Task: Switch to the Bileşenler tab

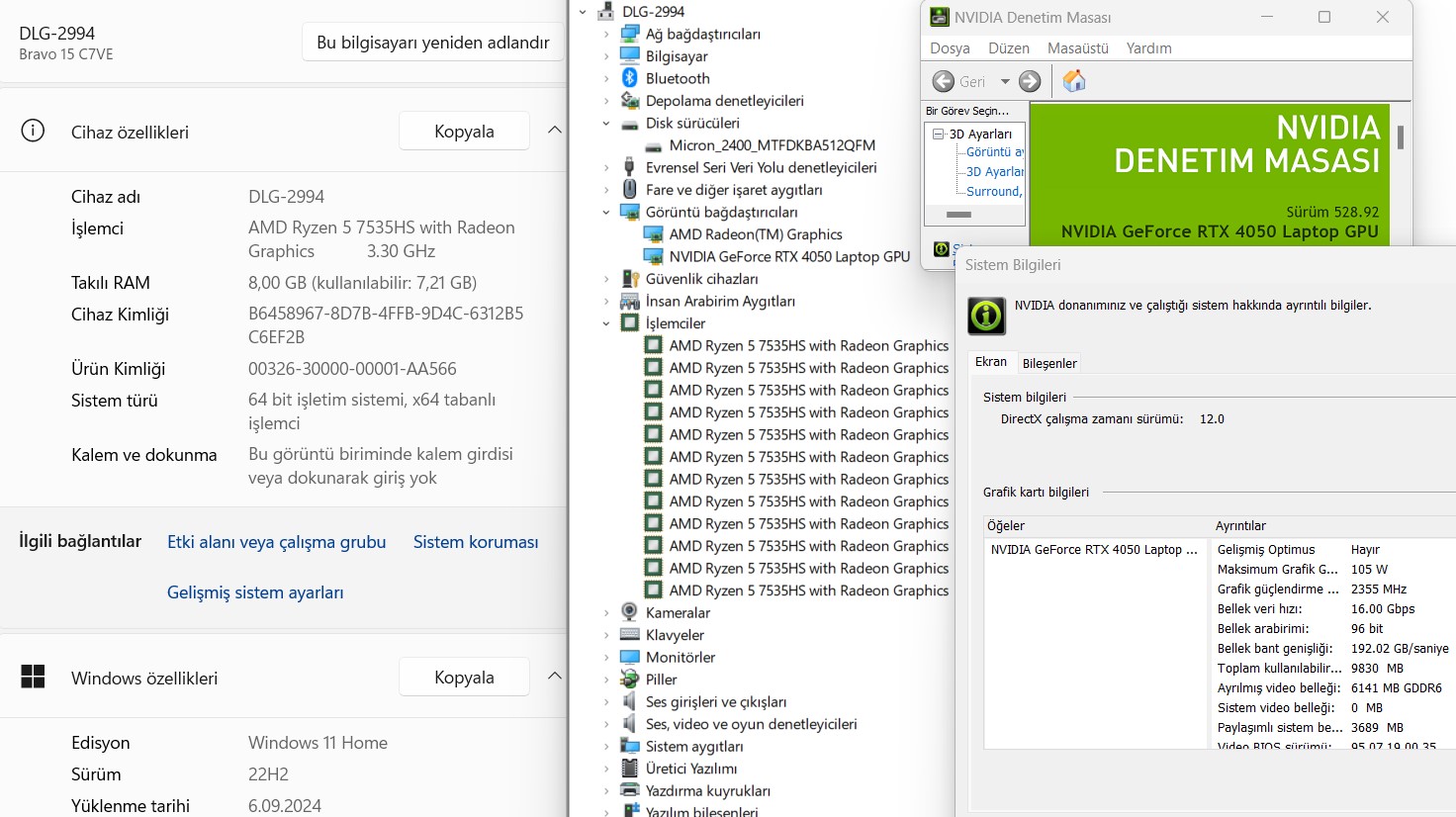Action: [x=1049, y=363]
